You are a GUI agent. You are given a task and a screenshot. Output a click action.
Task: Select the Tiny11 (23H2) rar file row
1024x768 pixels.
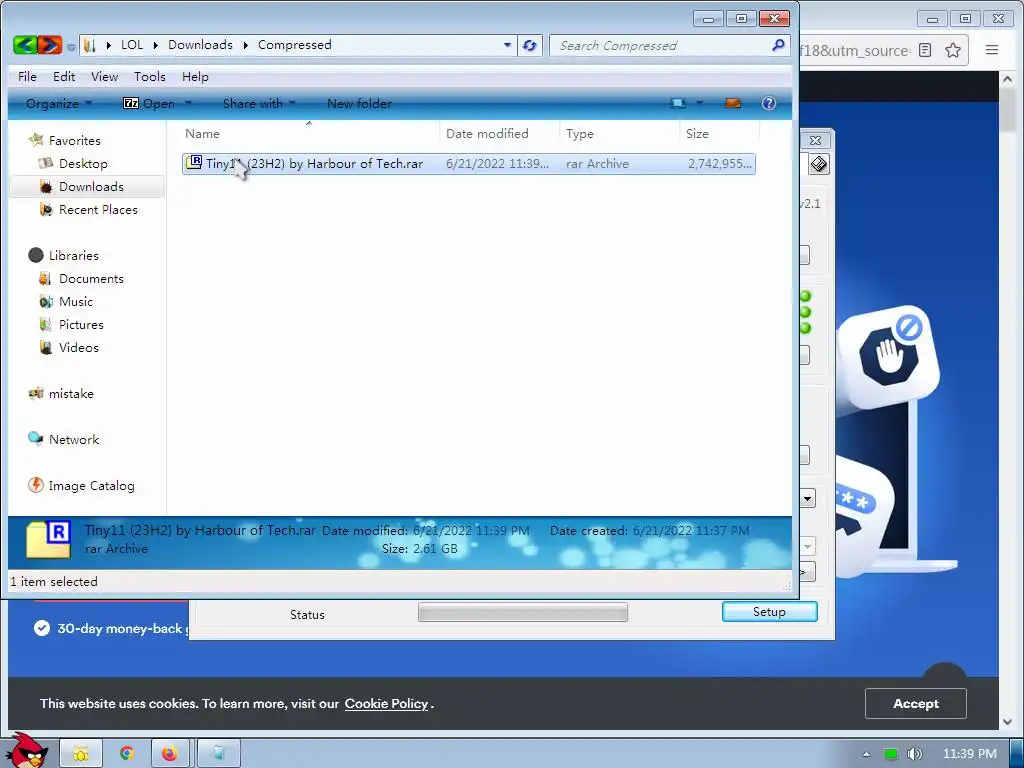pos(469,164)
